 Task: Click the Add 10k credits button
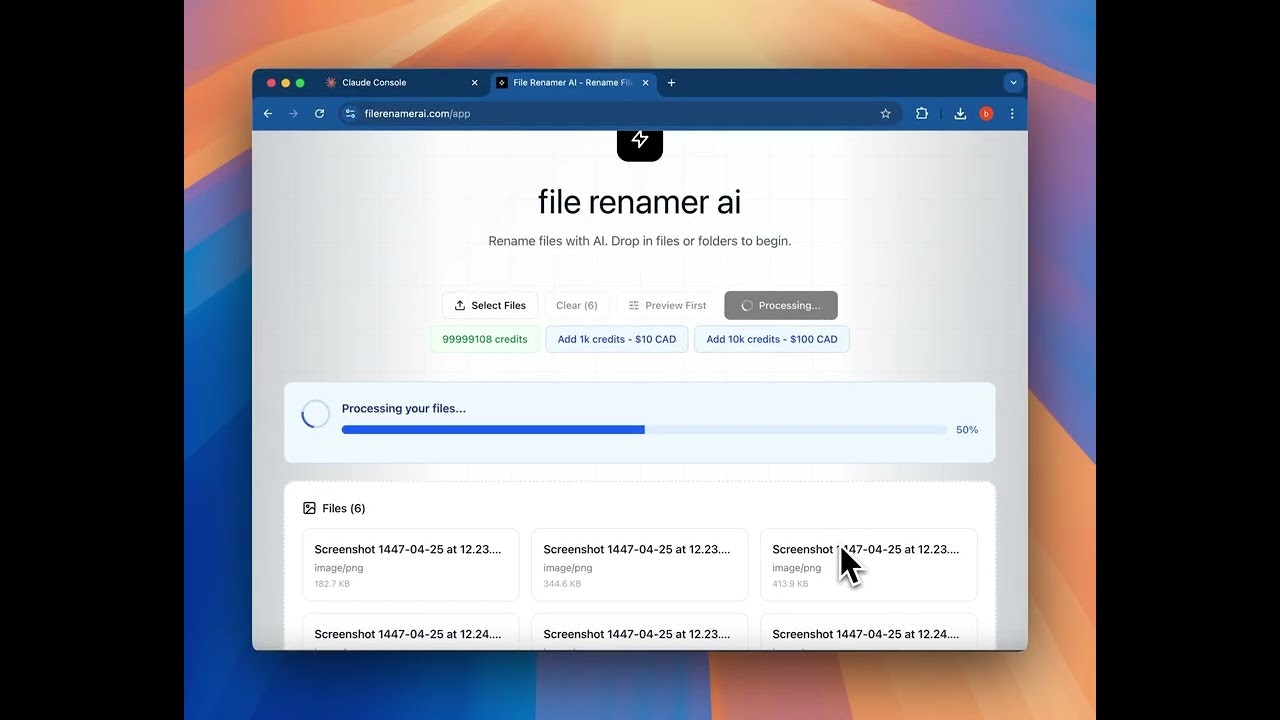(x=772, y=339)
